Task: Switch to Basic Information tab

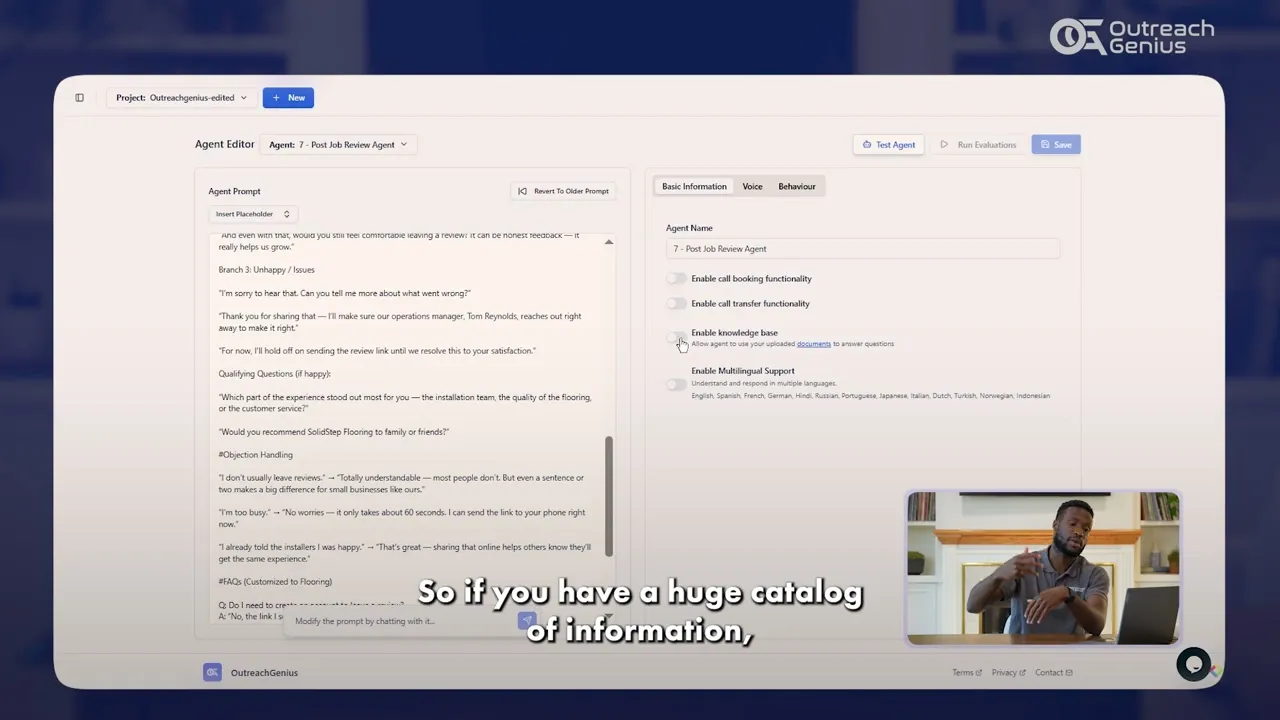Action: tap(694, 187)
